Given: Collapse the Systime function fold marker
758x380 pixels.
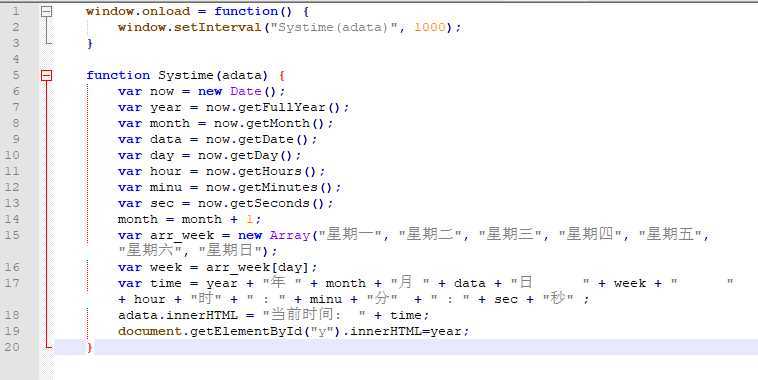Looking at the screenshot, I should click(46, 75).
